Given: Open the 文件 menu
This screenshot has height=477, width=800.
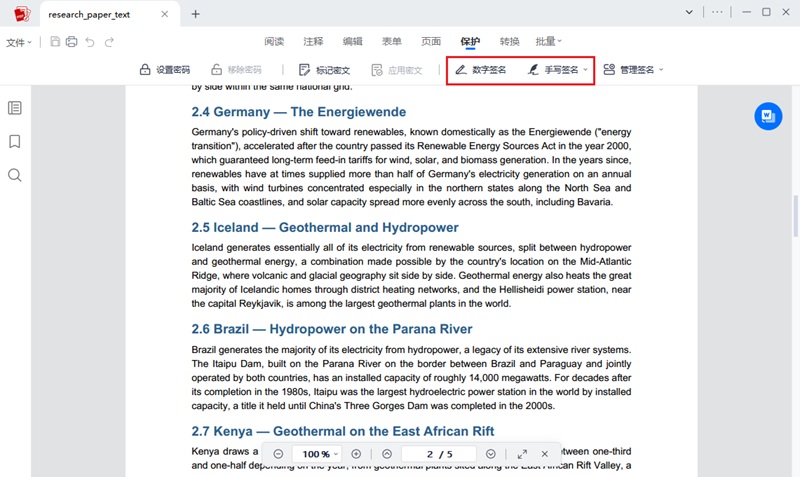Looking at the screenshot, I should tap(19, 42).
